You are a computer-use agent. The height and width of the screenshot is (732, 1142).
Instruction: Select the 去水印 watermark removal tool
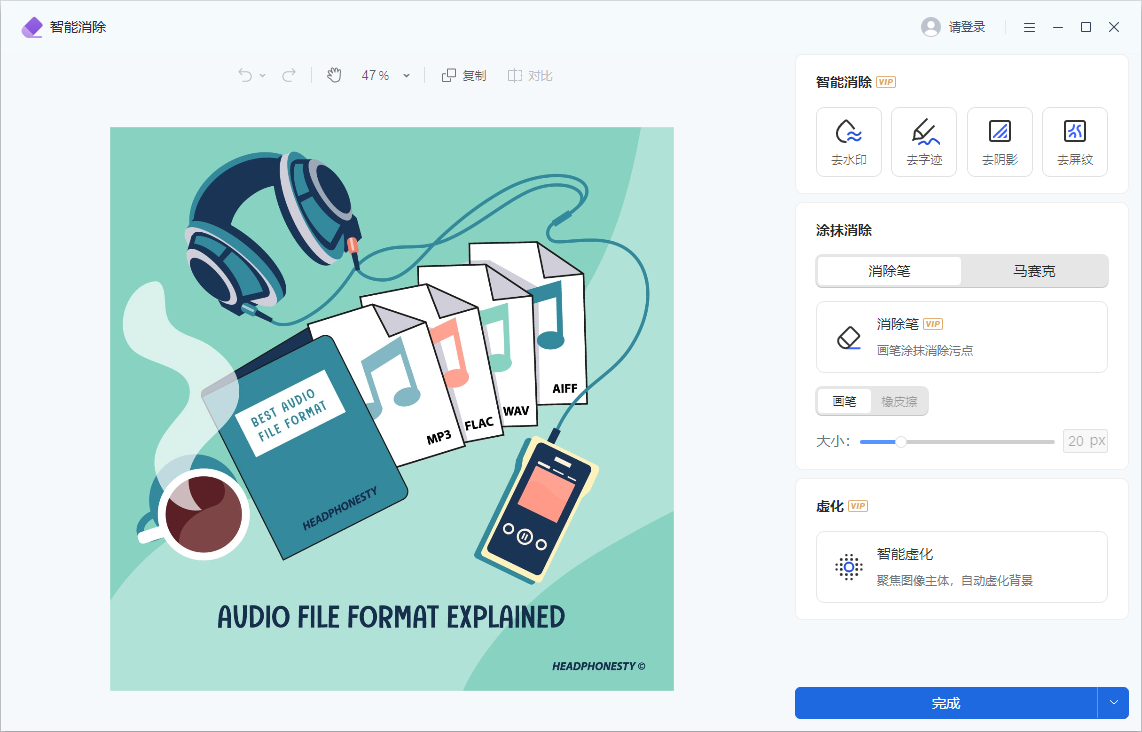pyautogui.click(x=848, y=141)
